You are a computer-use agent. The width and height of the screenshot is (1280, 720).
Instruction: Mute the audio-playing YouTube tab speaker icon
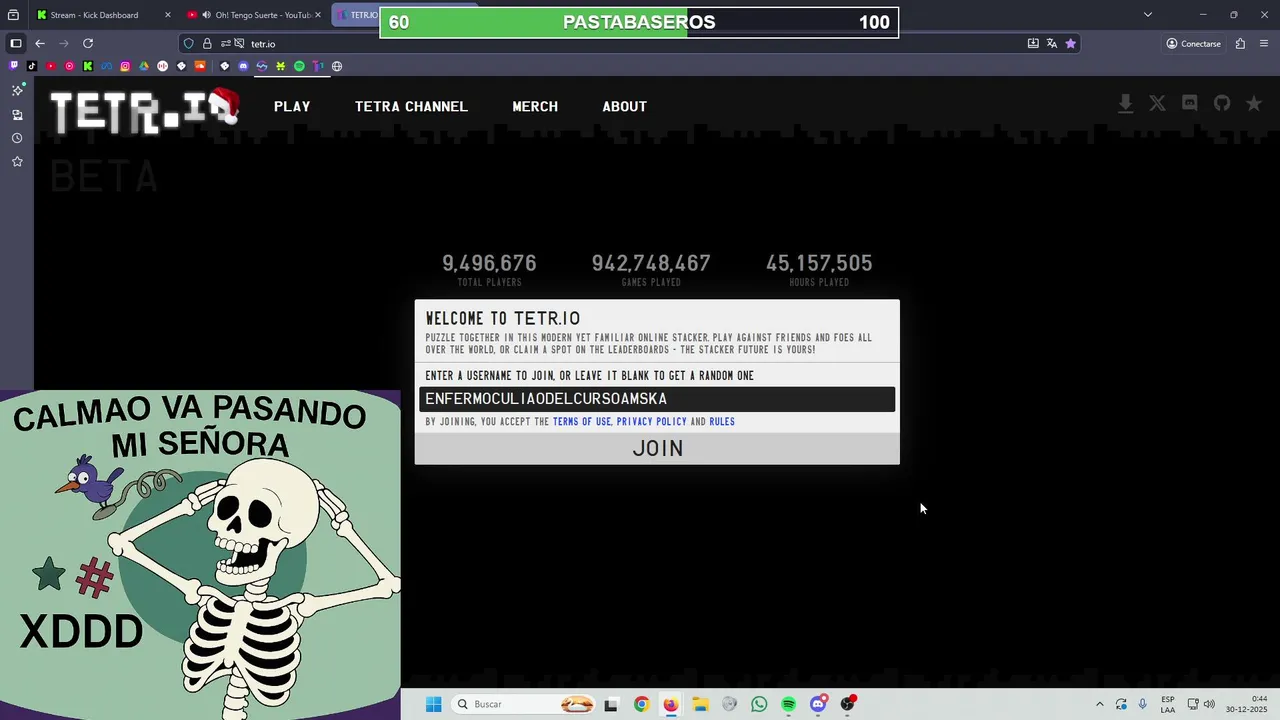click(206, 15)
